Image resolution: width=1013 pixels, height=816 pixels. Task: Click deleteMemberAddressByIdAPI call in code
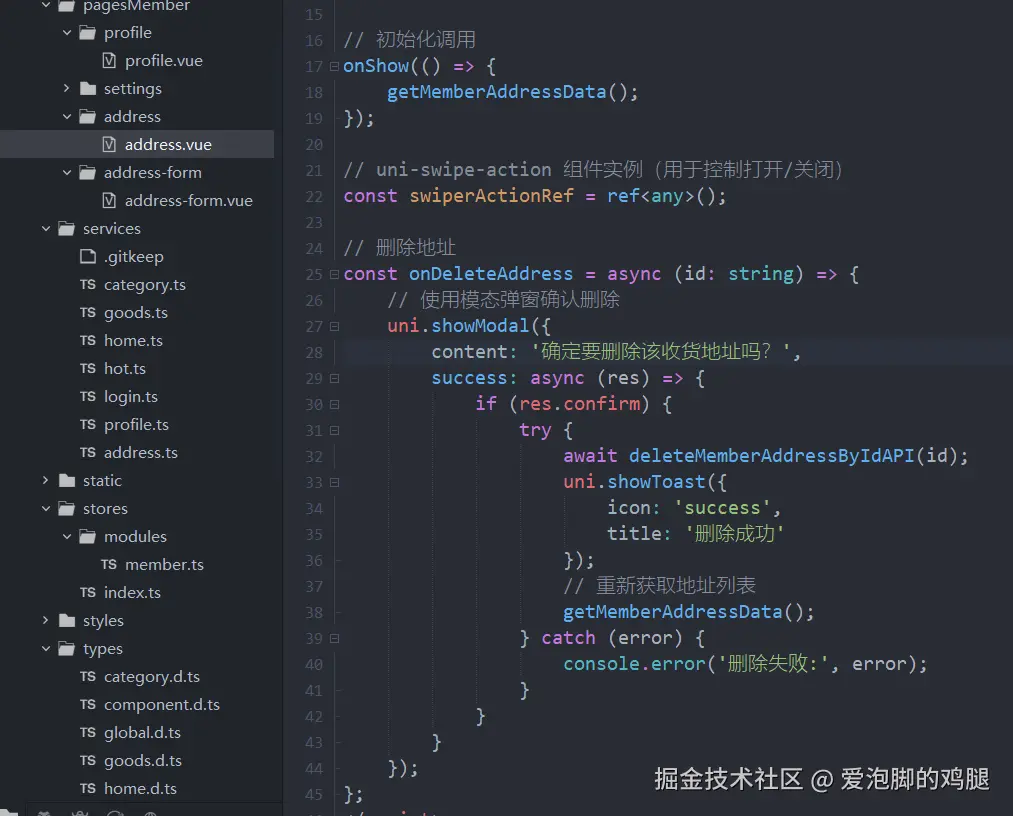click(771, 456)
